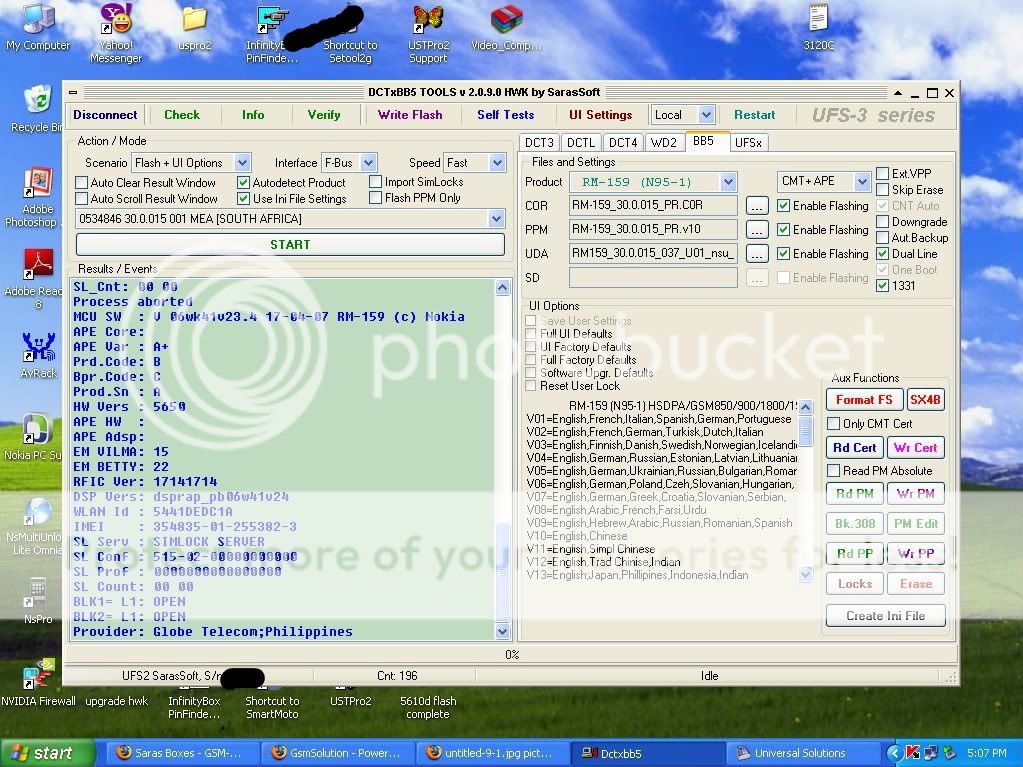Click the PPM file path field
Viewport: 1023px width, 767px height.
(x=653, y=230)
